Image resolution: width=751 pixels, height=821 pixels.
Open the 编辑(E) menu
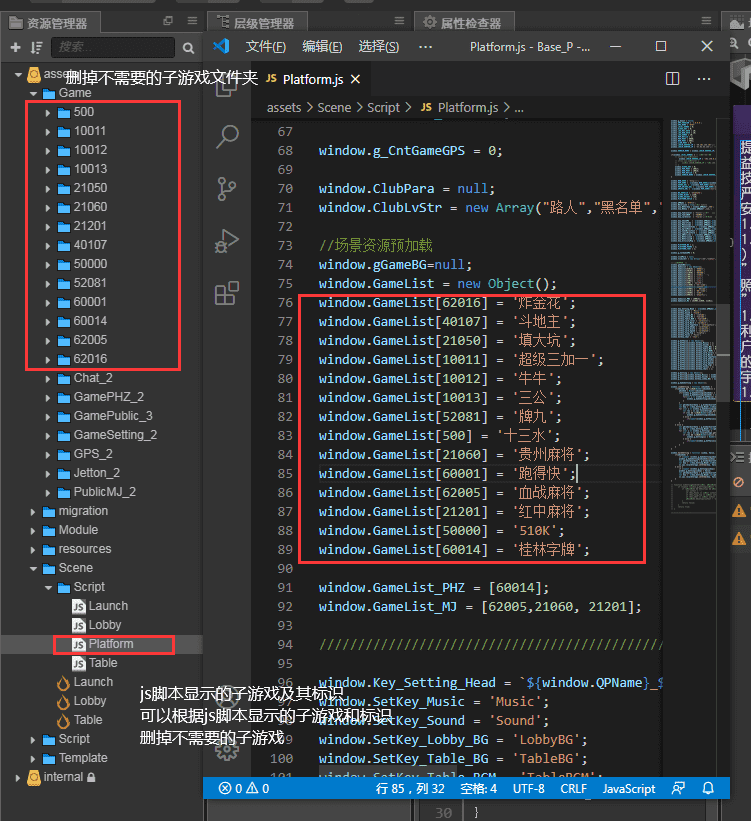pyautogui.click(x=322, y=46)
